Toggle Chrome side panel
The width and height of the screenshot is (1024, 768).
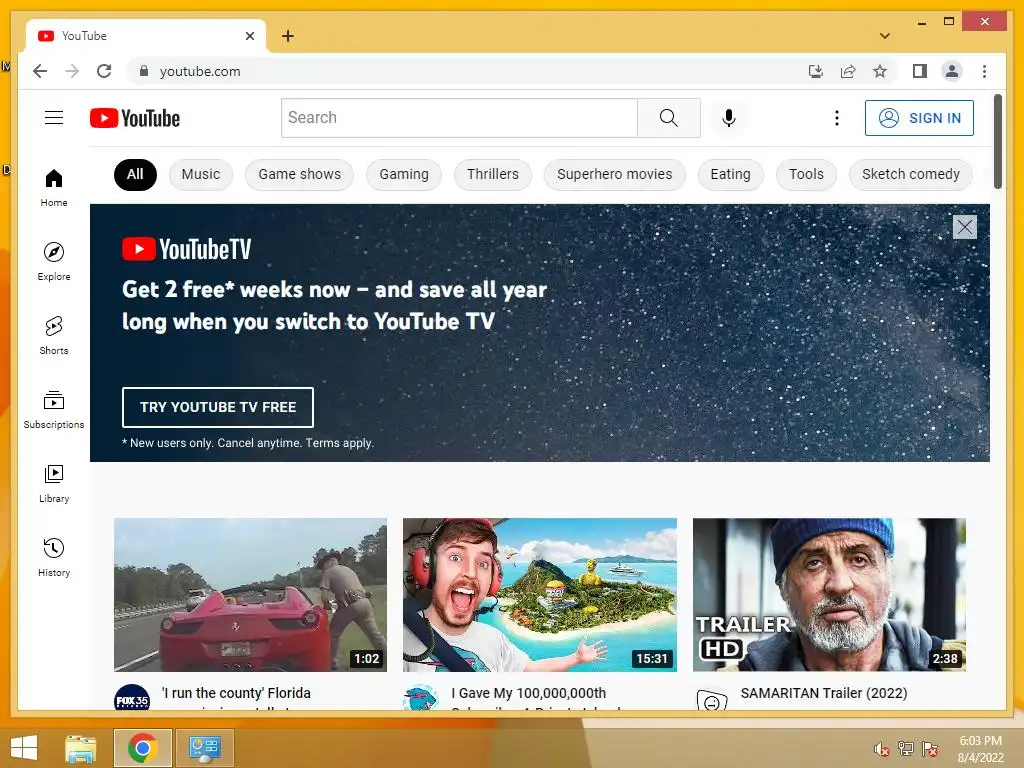click(x=920, y=71)
